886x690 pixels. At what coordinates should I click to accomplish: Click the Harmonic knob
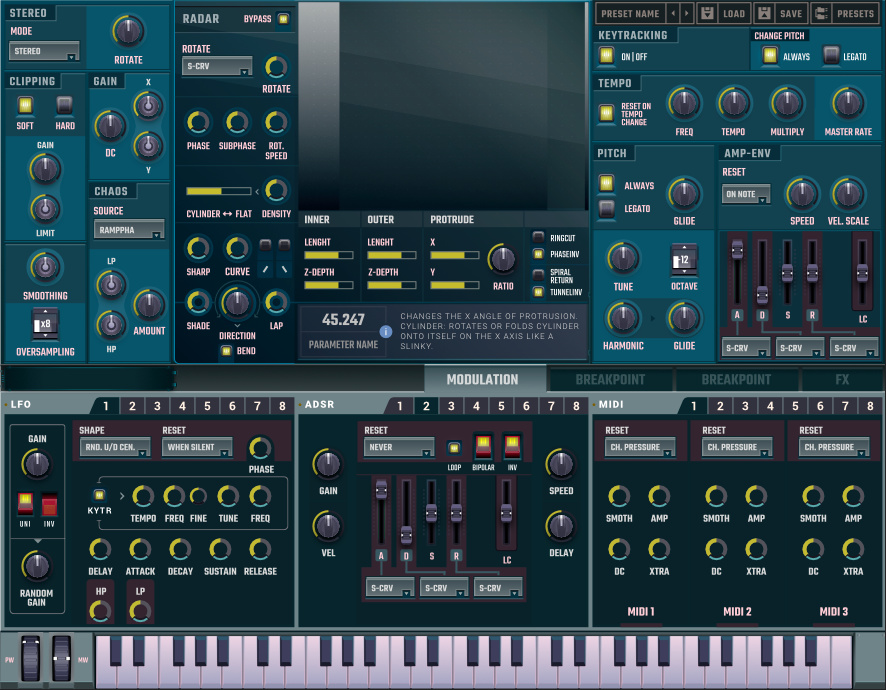click(x=623, y=318)
